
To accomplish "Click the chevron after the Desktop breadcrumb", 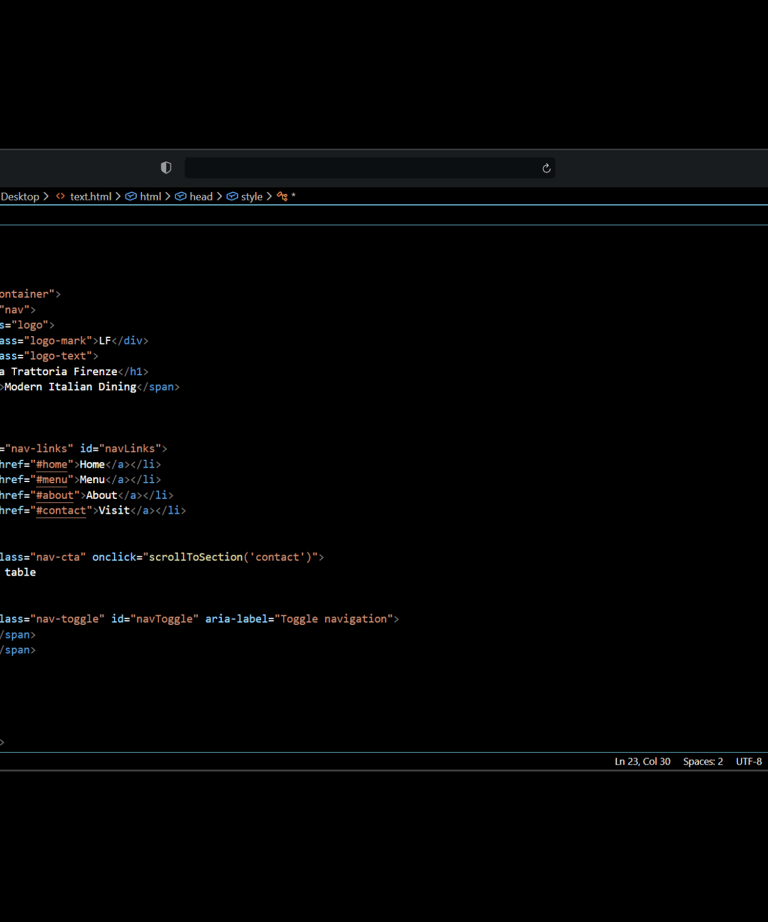I will click(x=46, y=197).
